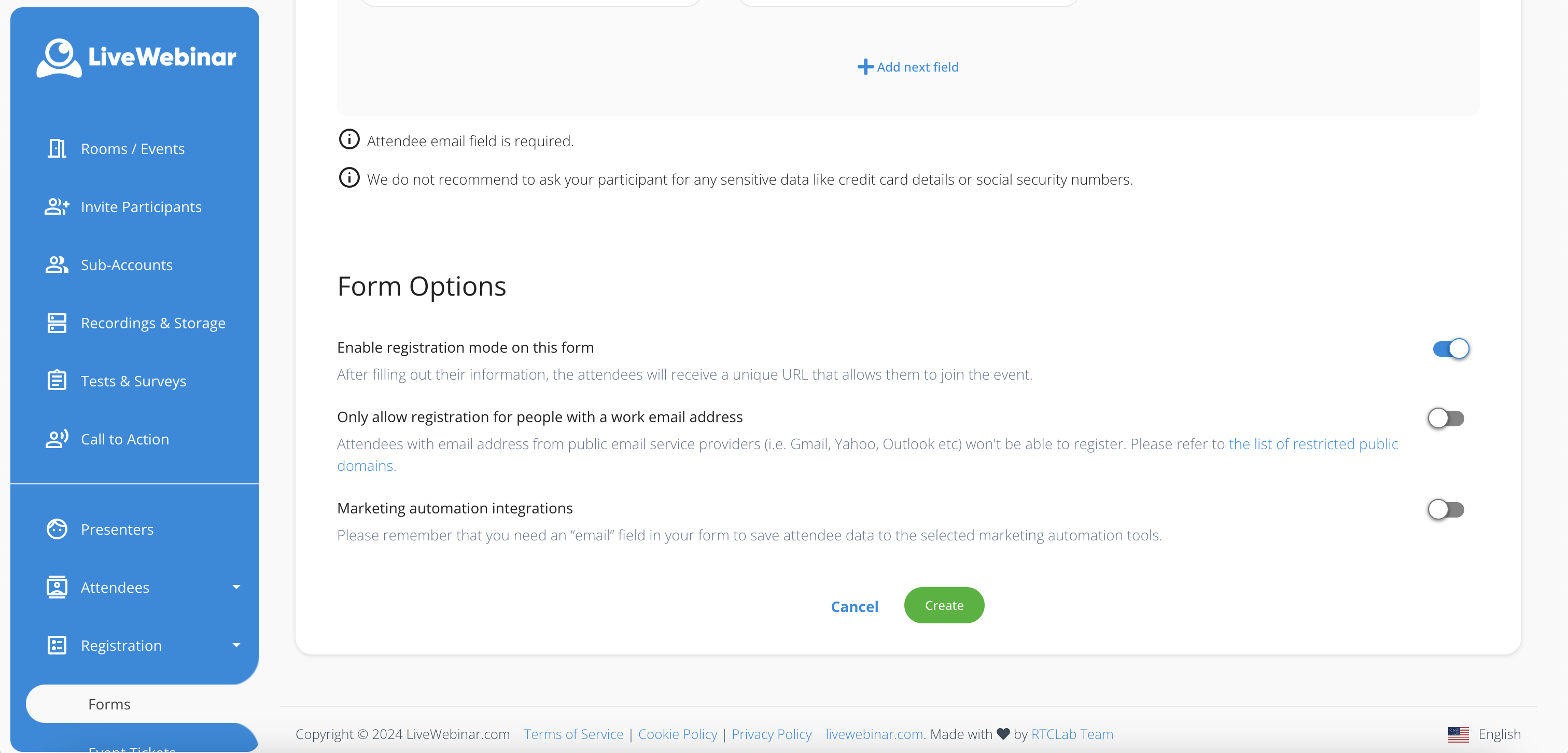Click the Tests & Surveys clipboard icon
This screenshot has height=753, width=1568.
click(57, 381)
